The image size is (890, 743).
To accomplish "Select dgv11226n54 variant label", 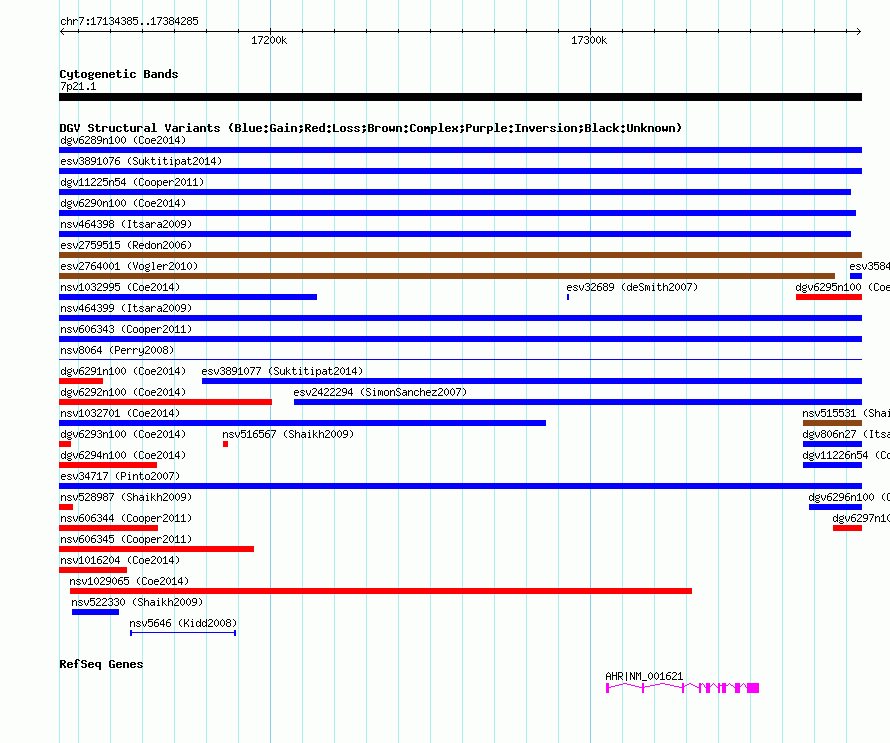I will (x=846, y=455).
